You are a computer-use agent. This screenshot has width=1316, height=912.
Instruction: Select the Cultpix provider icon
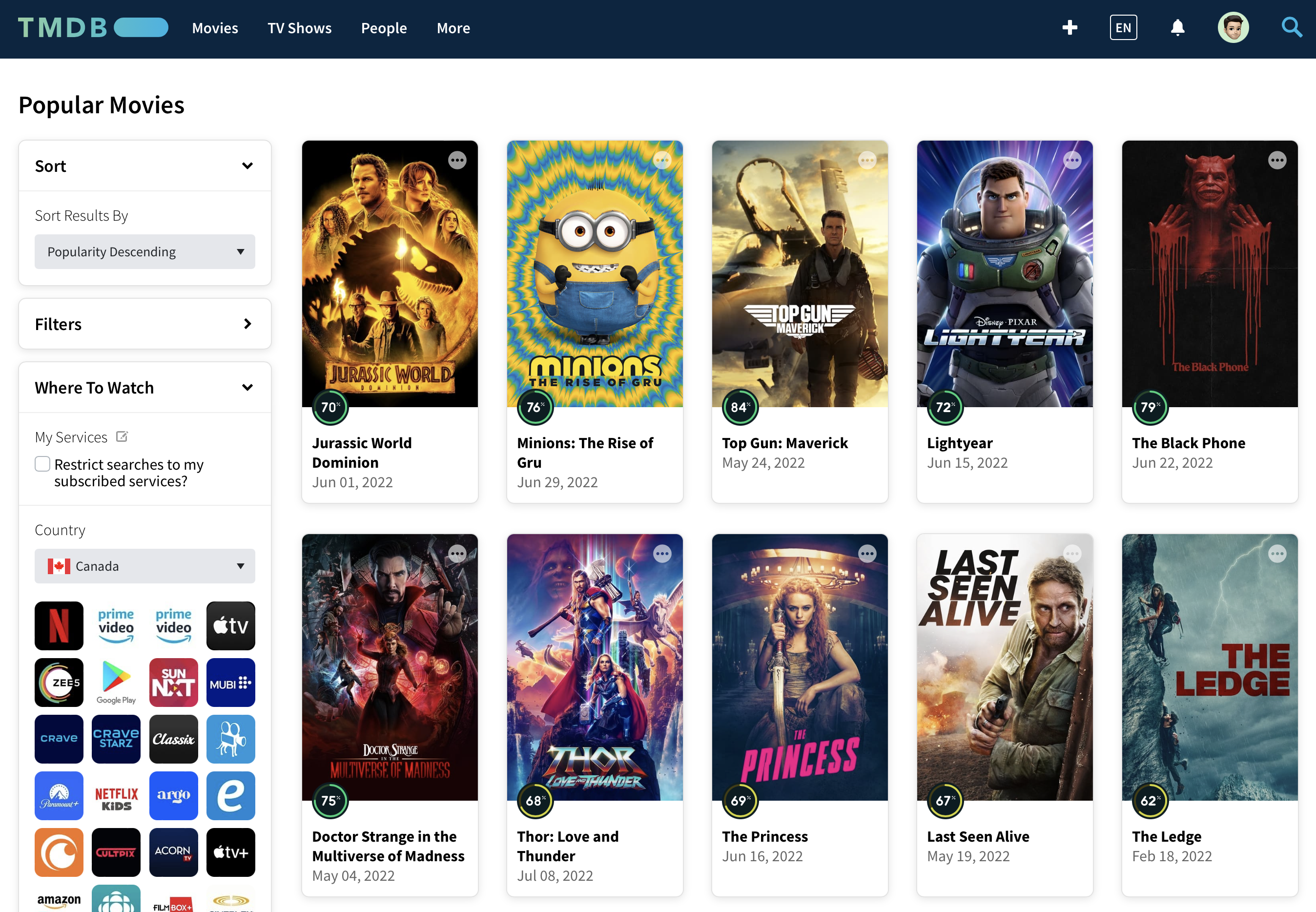tap(116, 851)
